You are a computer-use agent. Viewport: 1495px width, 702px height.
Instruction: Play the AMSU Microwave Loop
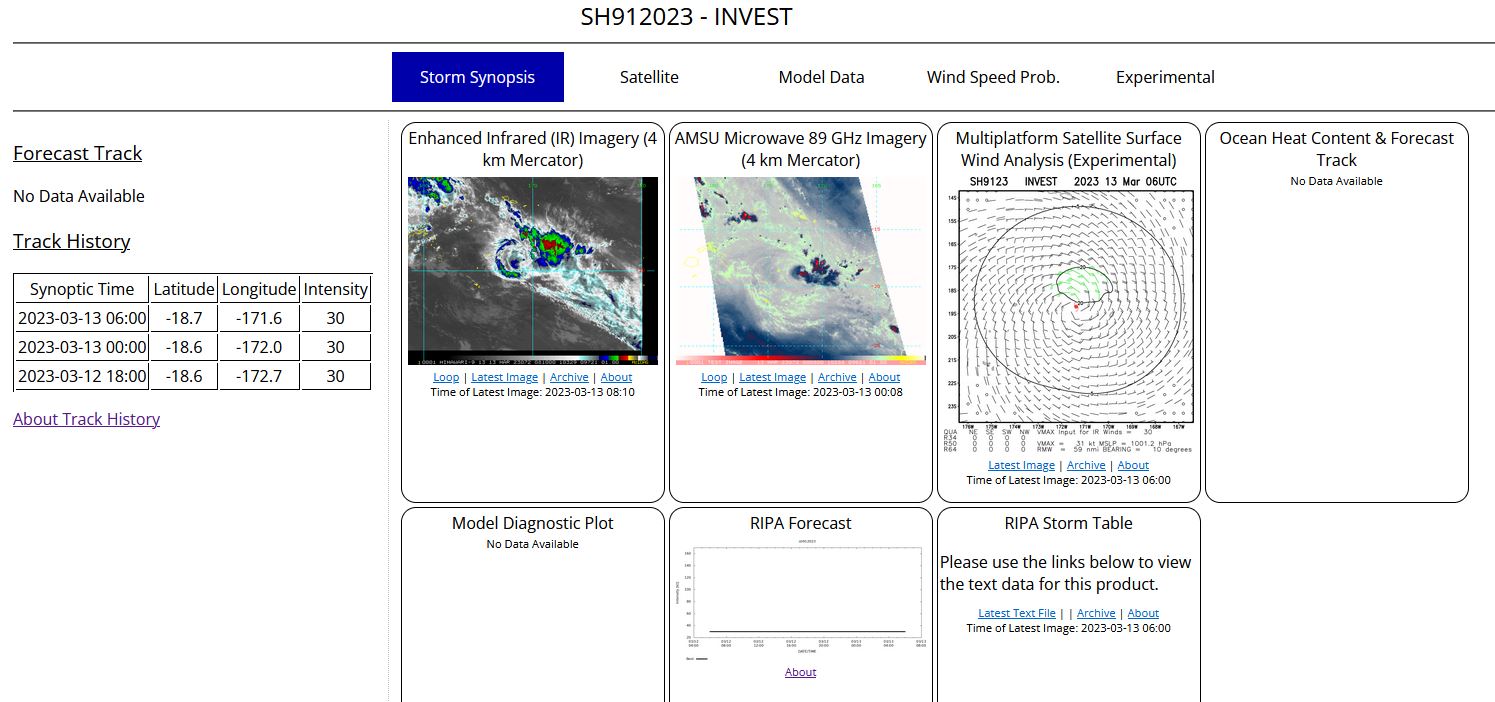tap(714, 377)
